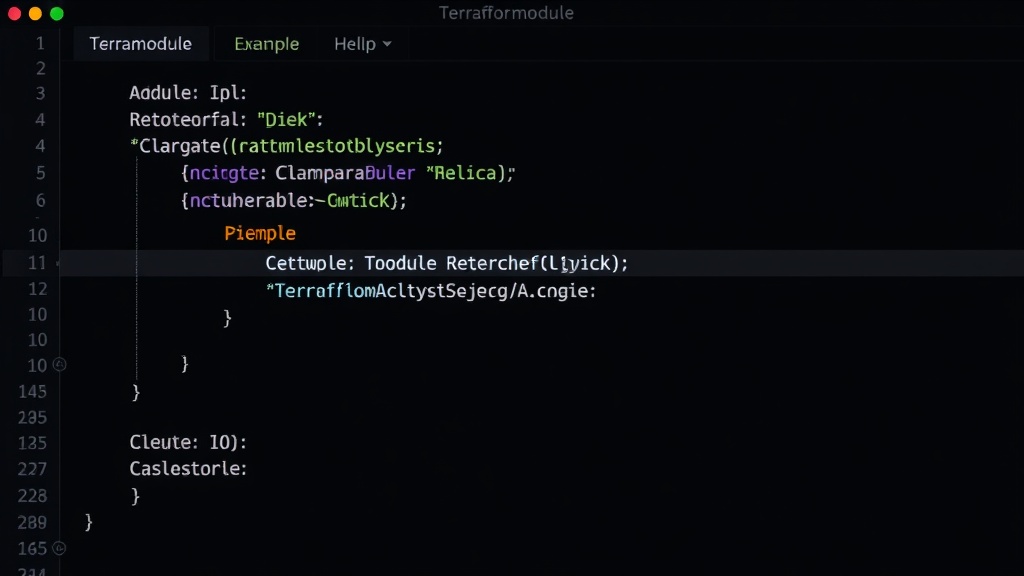Image resolution: width=1024 pixels, height=576 pixels.
Task: Switch to the Terramodule tab
Action: [140, 44]
